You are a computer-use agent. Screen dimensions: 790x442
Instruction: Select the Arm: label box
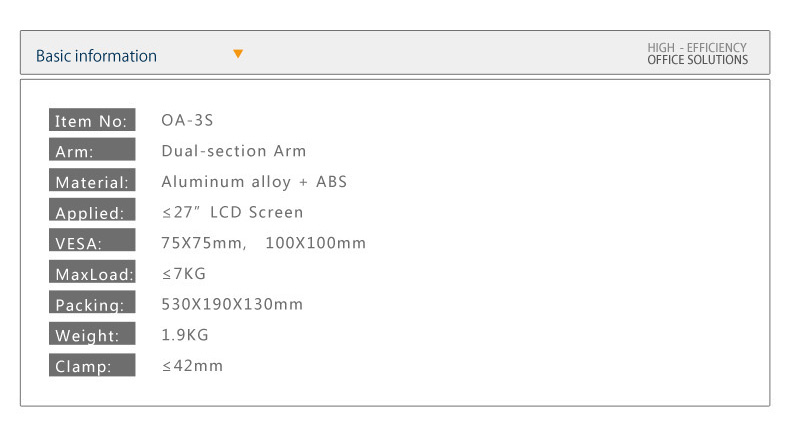pyautogui.click(x=92, y=149)
